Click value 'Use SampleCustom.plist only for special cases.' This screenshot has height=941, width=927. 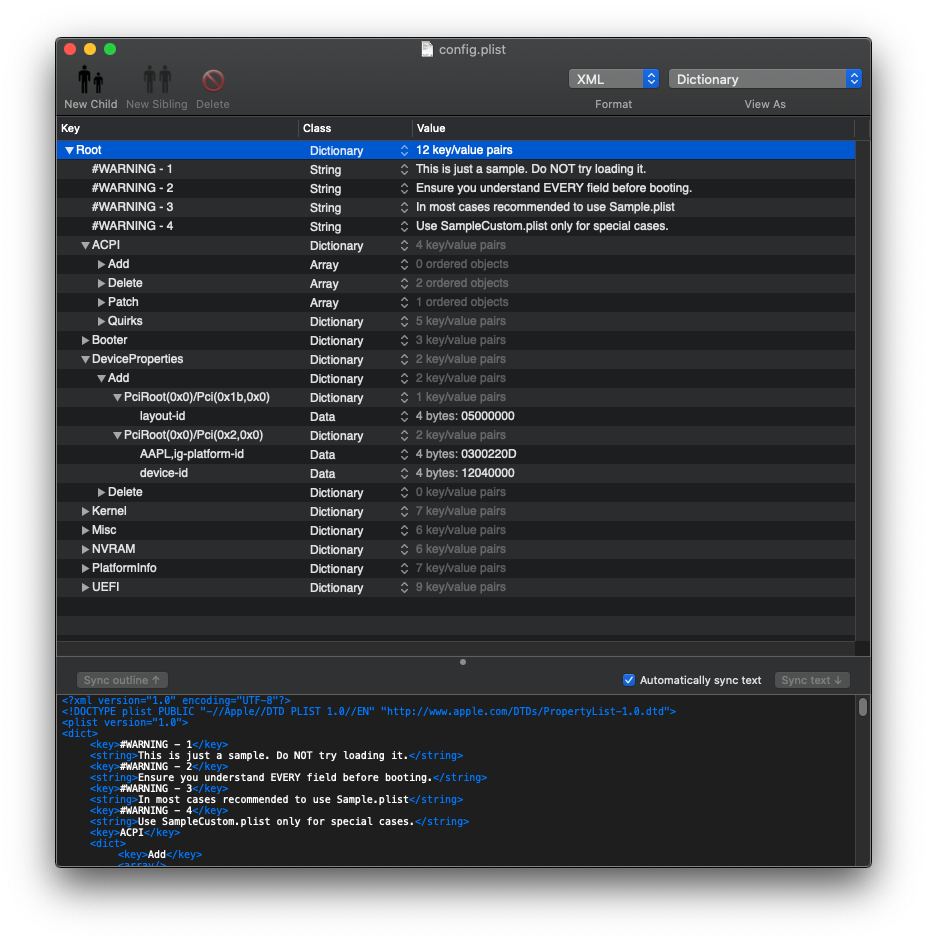point(542,226)
